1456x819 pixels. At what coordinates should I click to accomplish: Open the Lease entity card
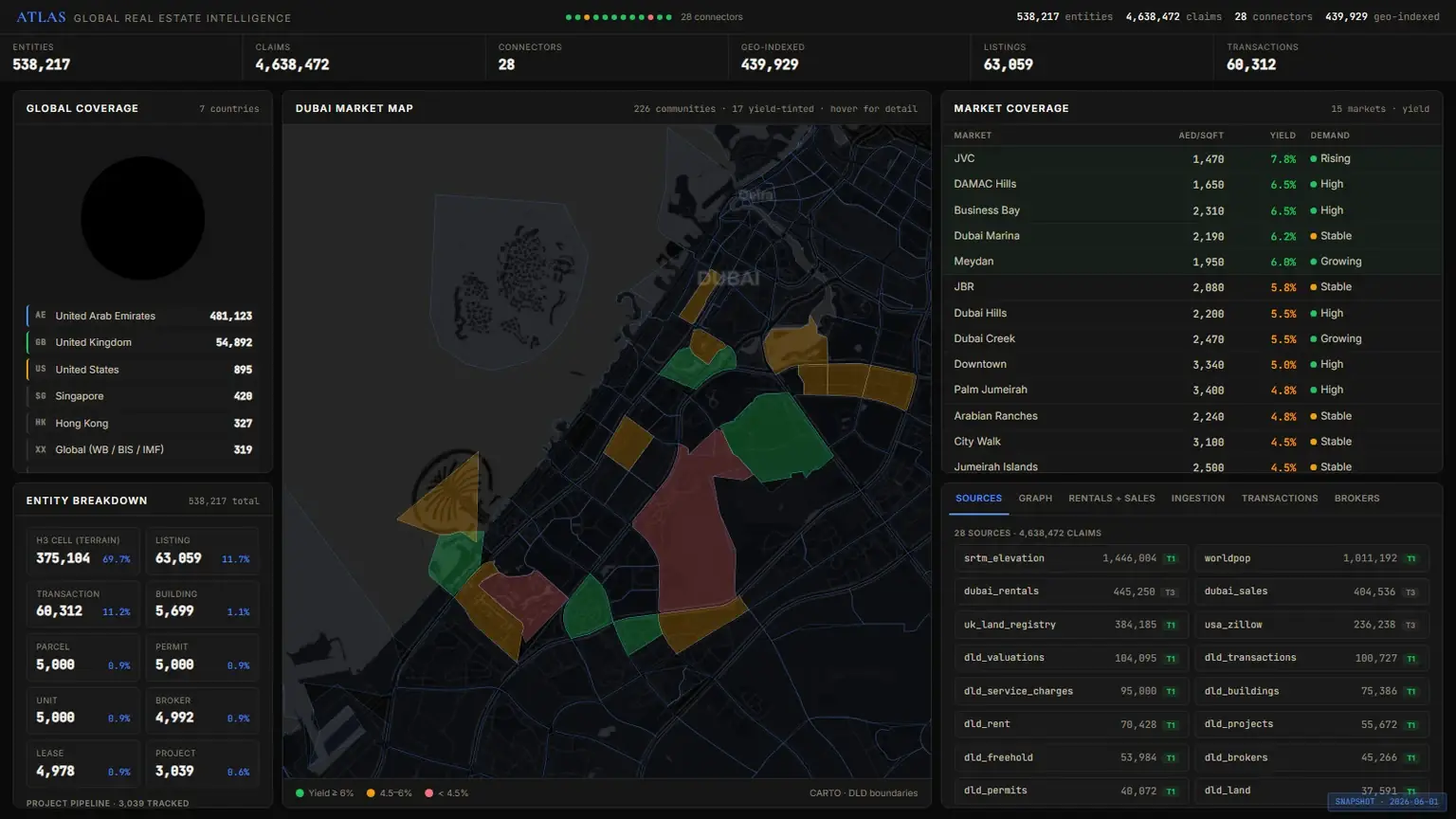(83, 764)
